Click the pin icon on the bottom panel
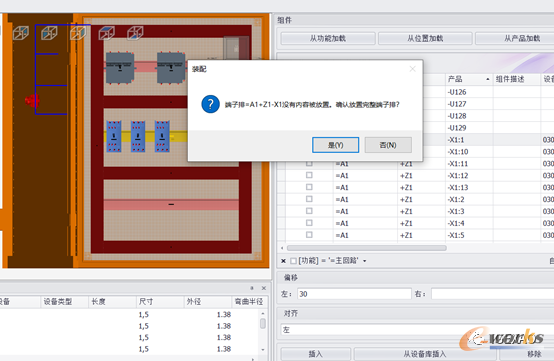The image size is (554, 361). coord(252,288)
